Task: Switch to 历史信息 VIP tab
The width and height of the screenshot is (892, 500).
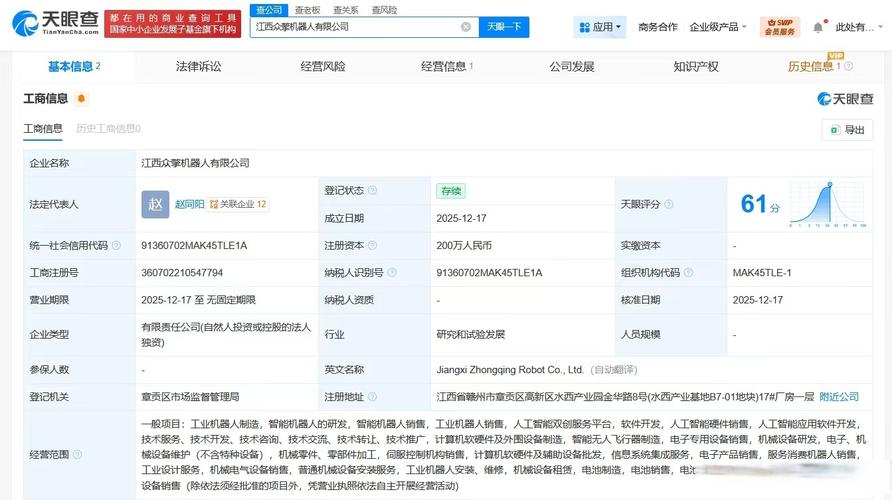Action: 813,67
